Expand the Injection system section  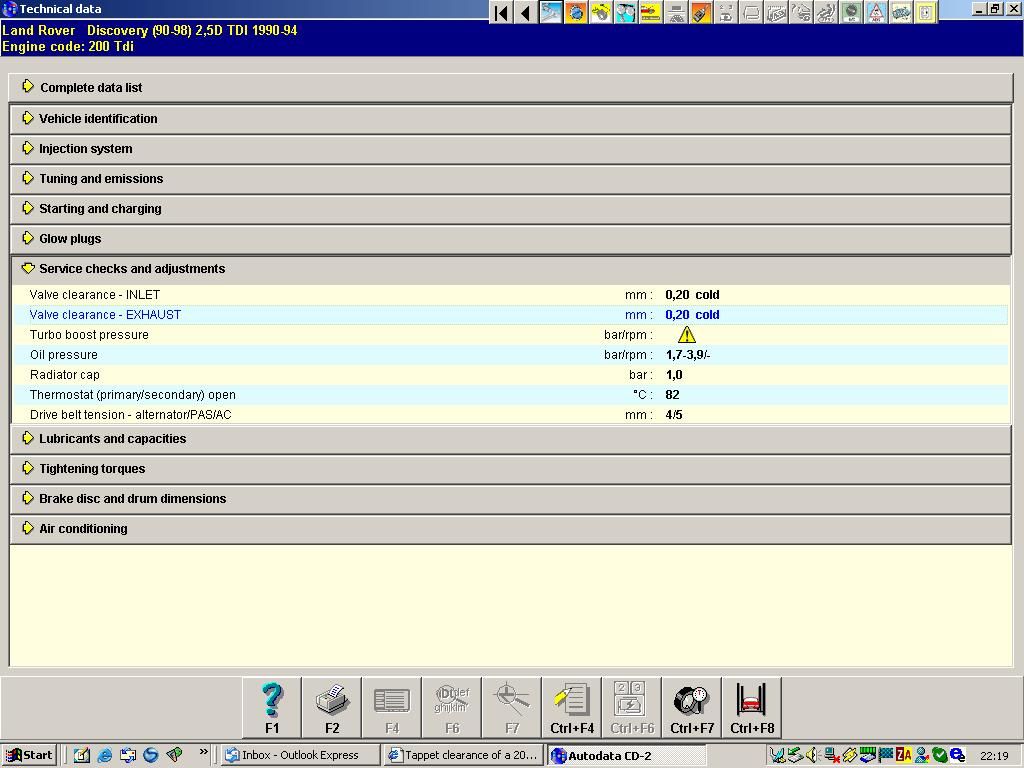point(511,149)
